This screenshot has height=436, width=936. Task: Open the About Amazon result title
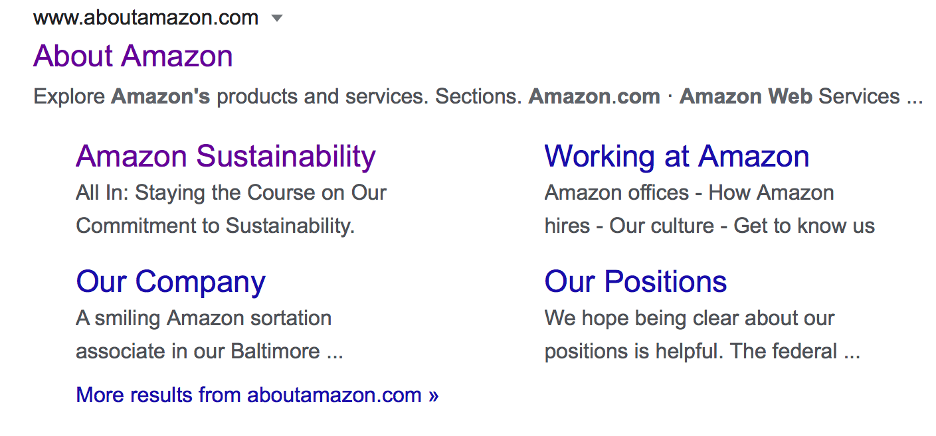[x=133, y=56]
